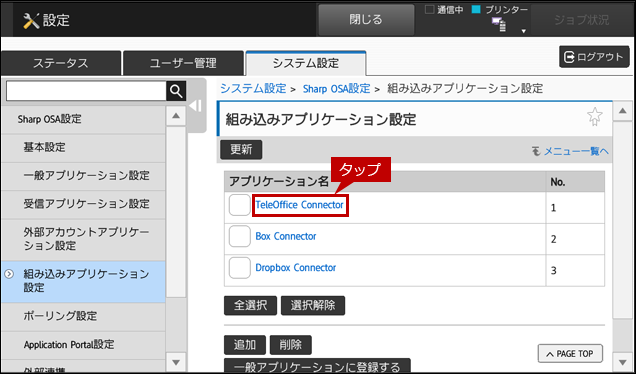Select ポーリング設定 in the sidebar
This screenshot has width=636, height=374.
point(83,316)
